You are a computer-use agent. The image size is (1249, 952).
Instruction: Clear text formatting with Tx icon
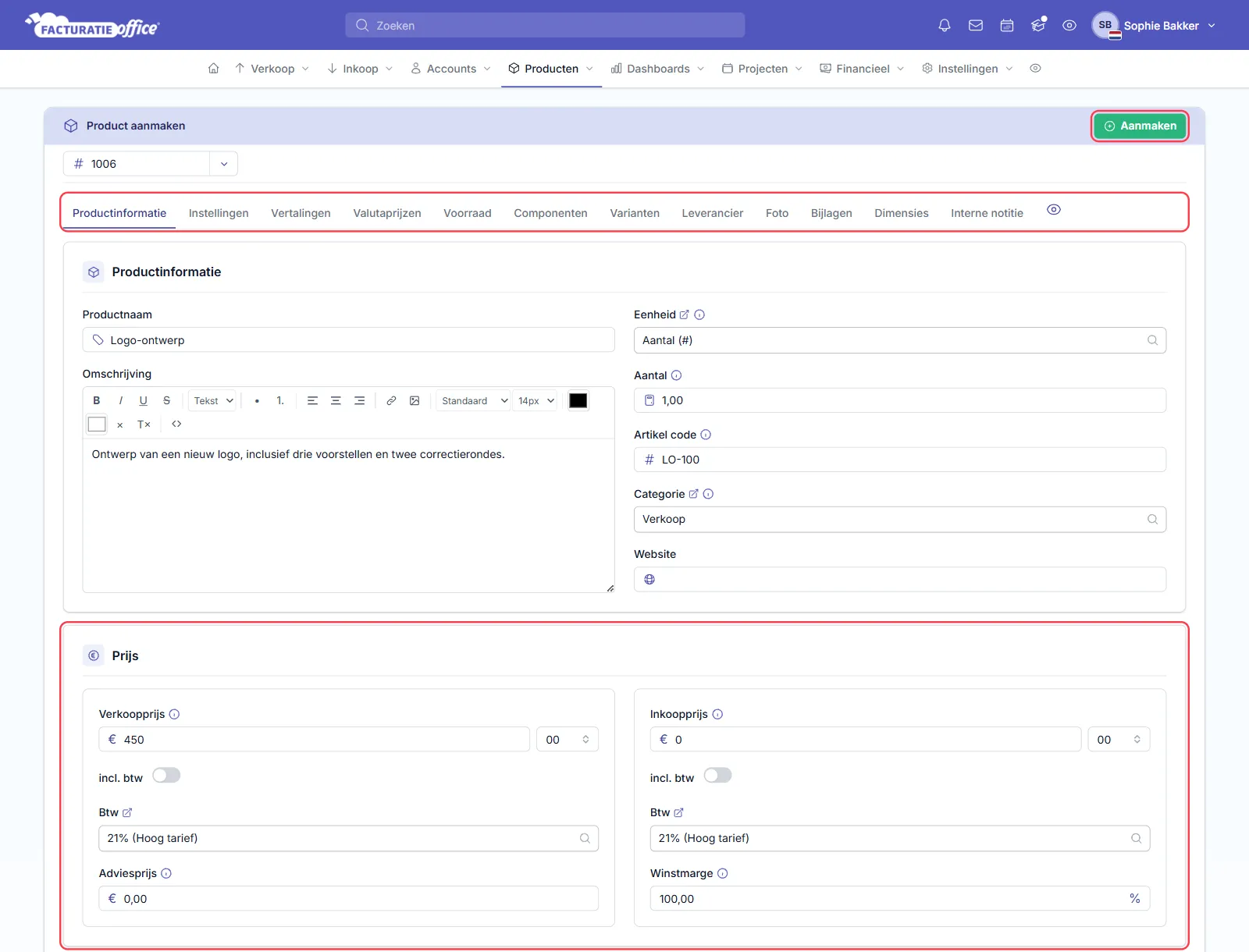[x=144, y=424]
